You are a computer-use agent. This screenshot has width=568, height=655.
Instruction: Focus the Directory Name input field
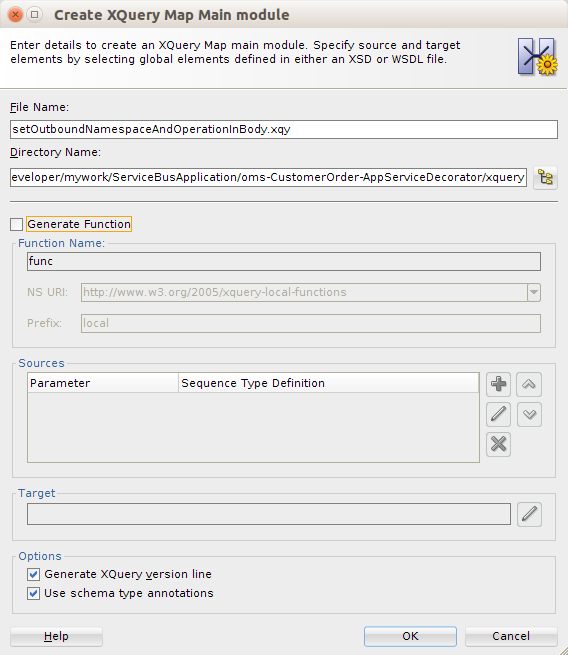click(268, 177)
